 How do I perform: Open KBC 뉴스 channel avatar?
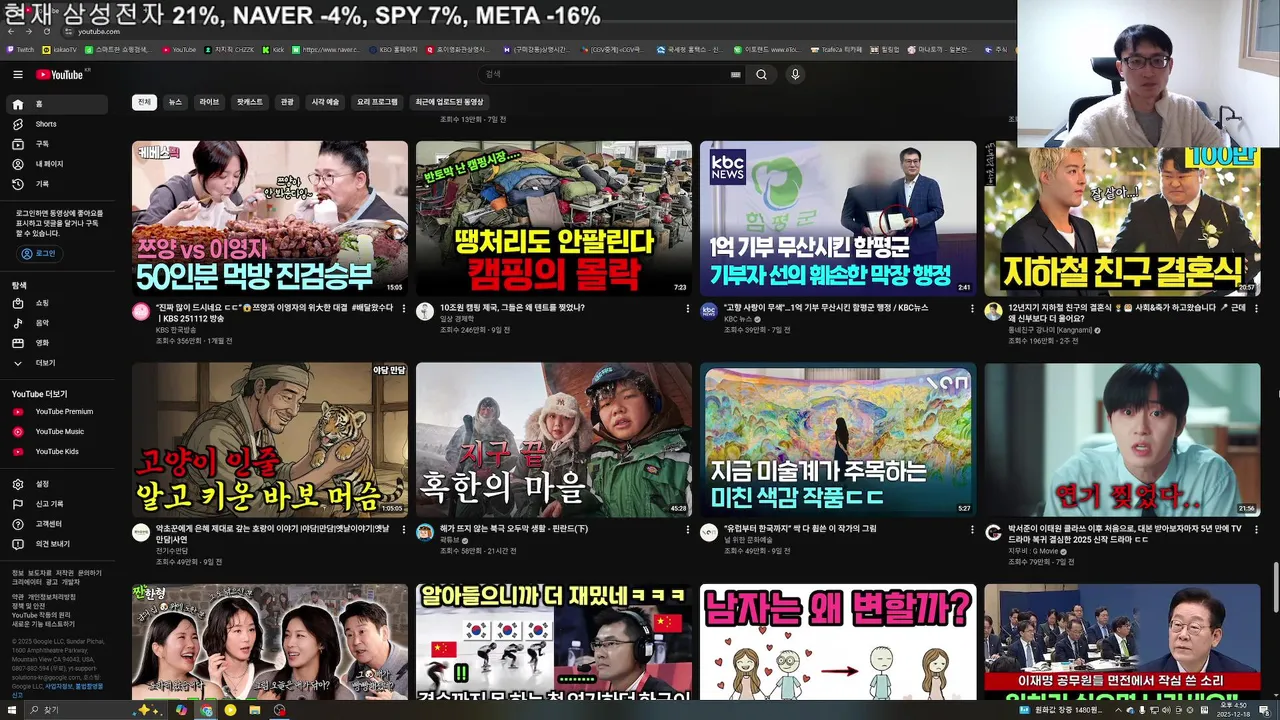[709, 311]
